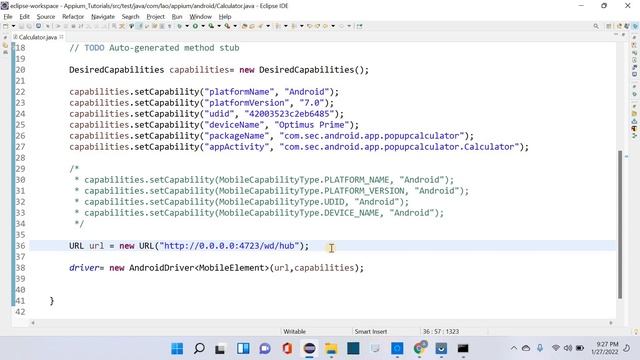
Task: Select the Calculator.java editor tab
Action: [x=37, y=37]
